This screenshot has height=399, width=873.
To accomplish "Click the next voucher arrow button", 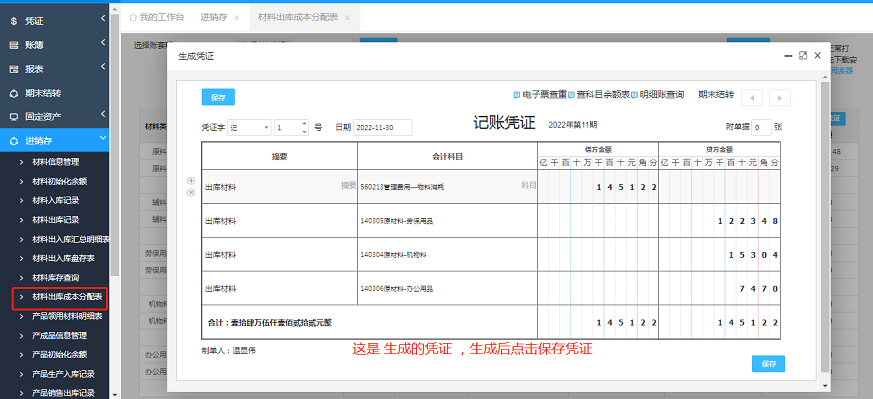I will [779, 97].
